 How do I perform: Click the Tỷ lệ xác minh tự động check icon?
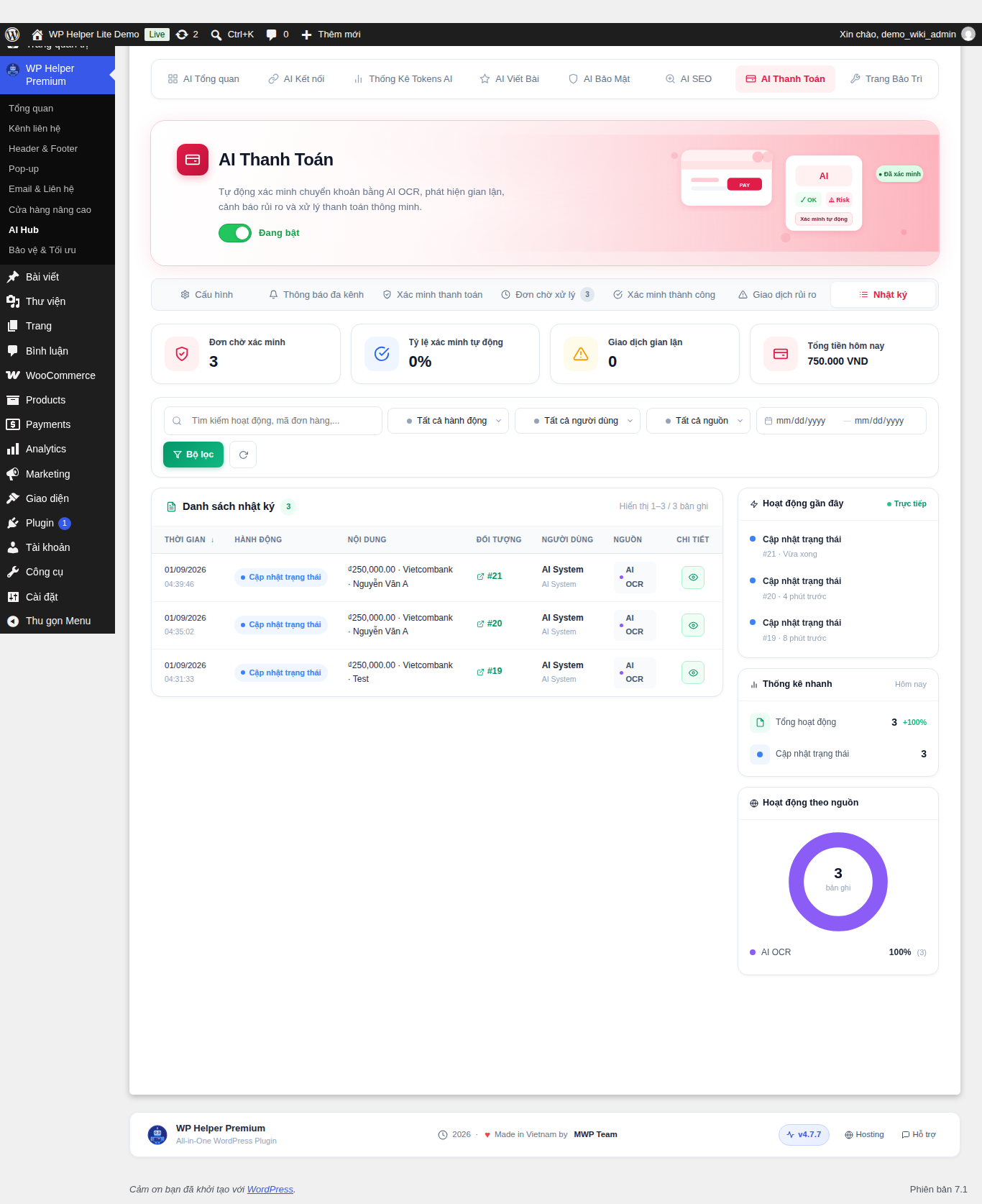pyautogui.click(x=382, y=354)
